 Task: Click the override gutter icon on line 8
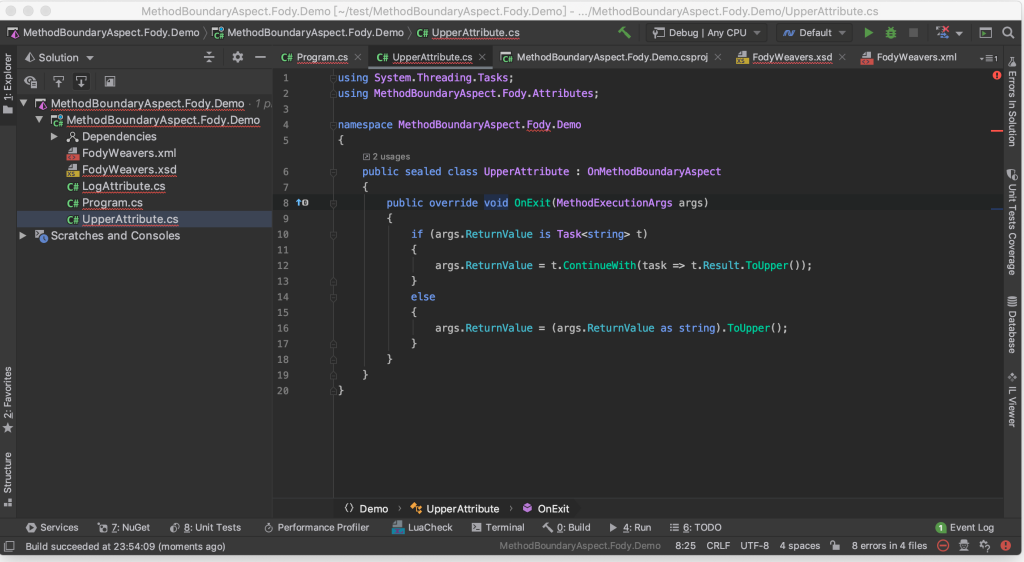(x=302, y=203)
